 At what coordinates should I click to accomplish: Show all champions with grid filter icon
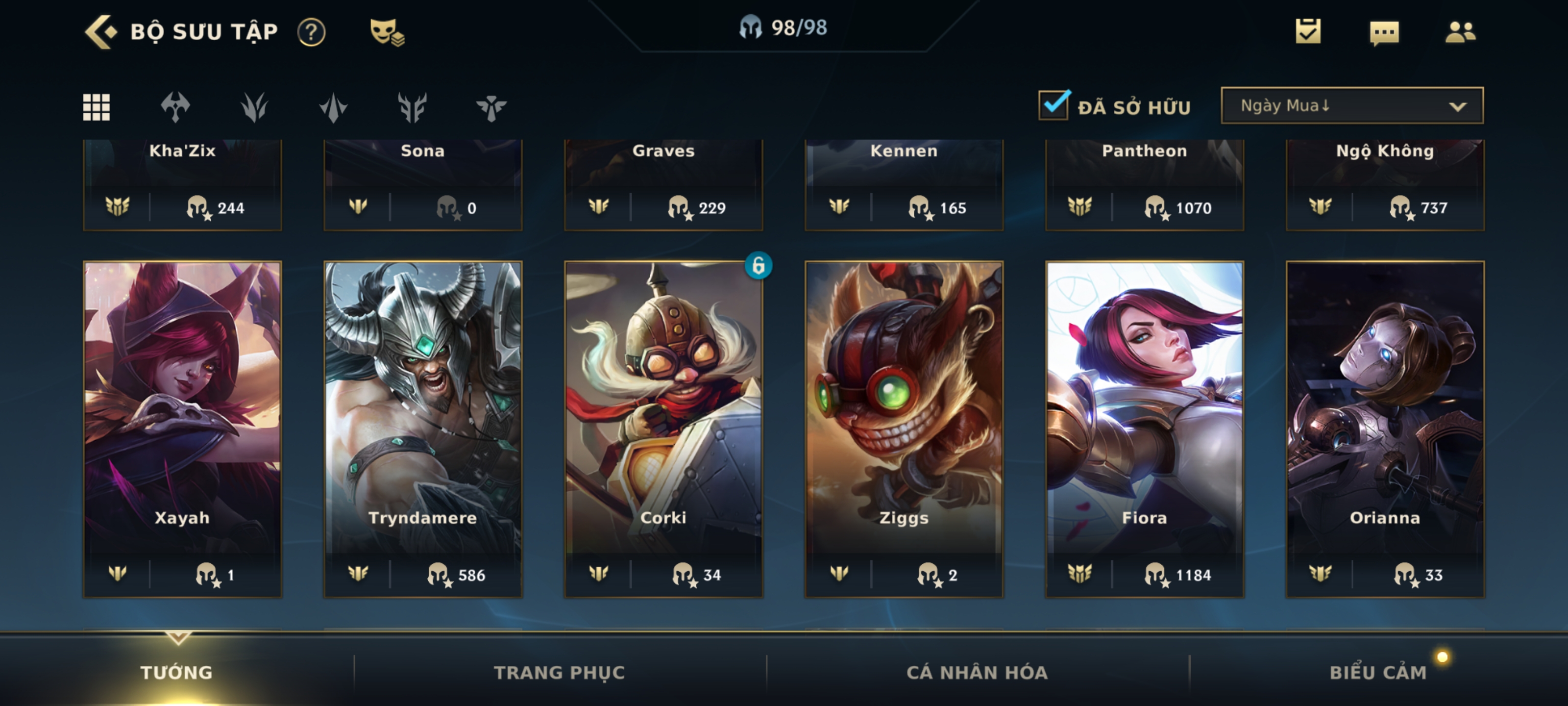click(96, 107)
